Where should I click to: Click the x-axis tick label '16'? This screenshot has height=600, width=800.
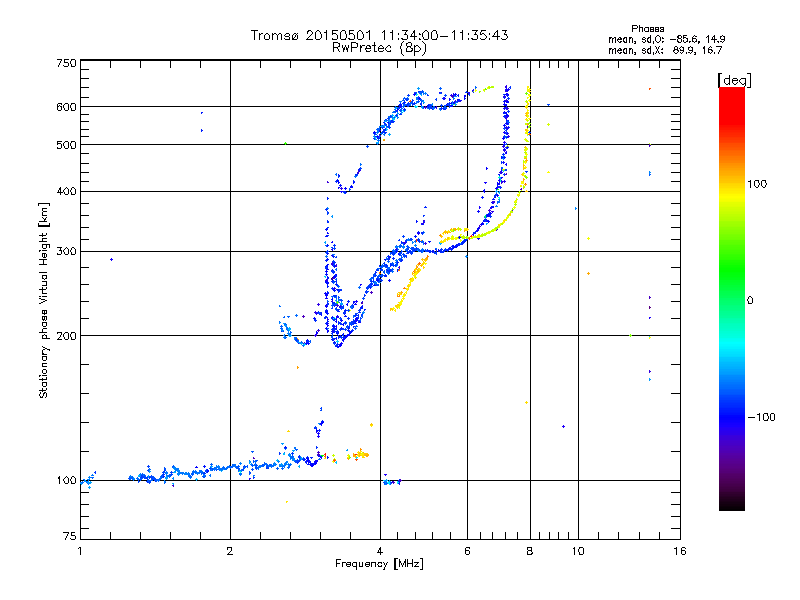(680, 551)
